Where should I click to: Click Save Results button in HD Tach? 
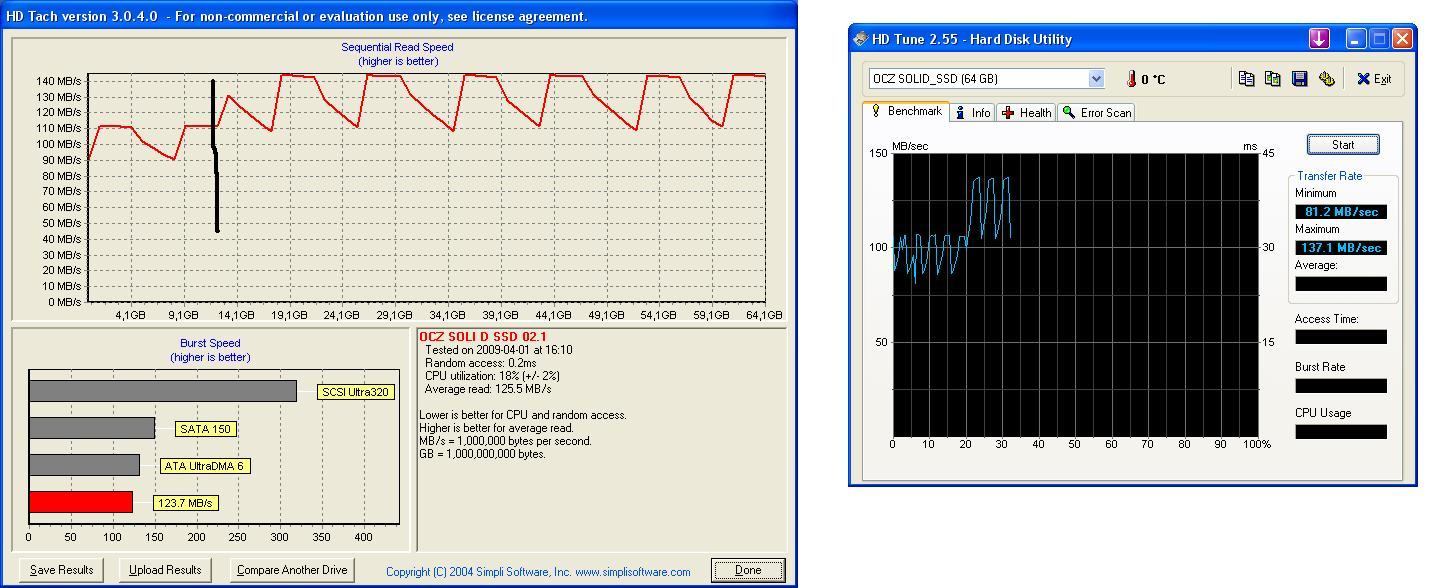62,570
